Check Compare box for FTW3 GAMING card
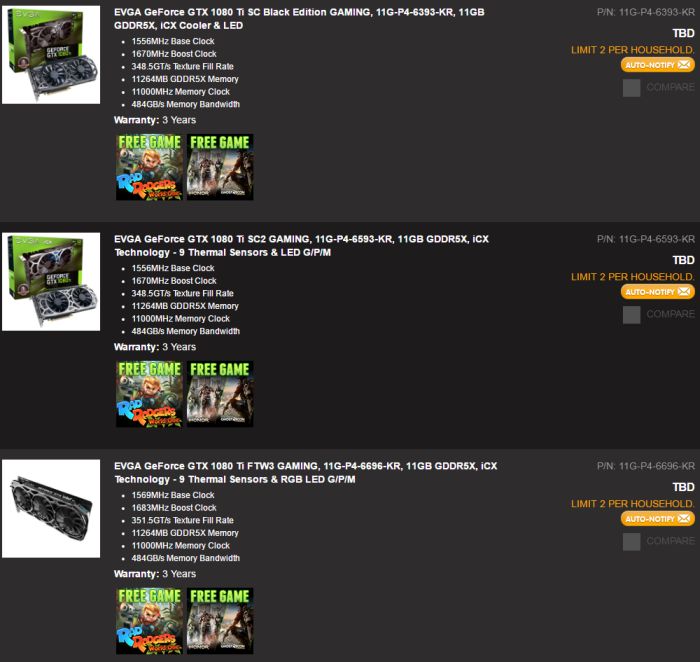700x662 pixels. pos(631,542)
